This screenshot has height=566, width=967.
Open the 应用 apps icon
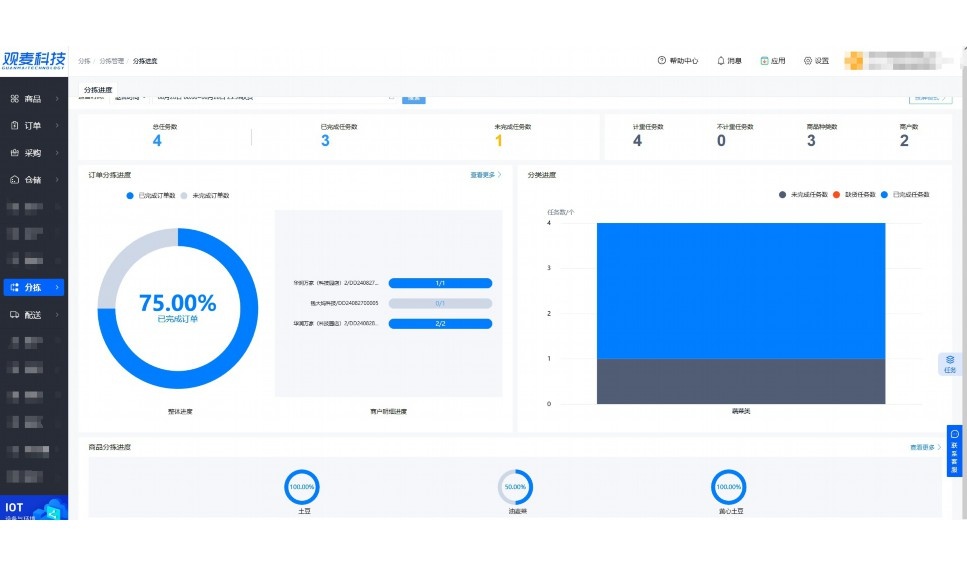tap(765, 61)
